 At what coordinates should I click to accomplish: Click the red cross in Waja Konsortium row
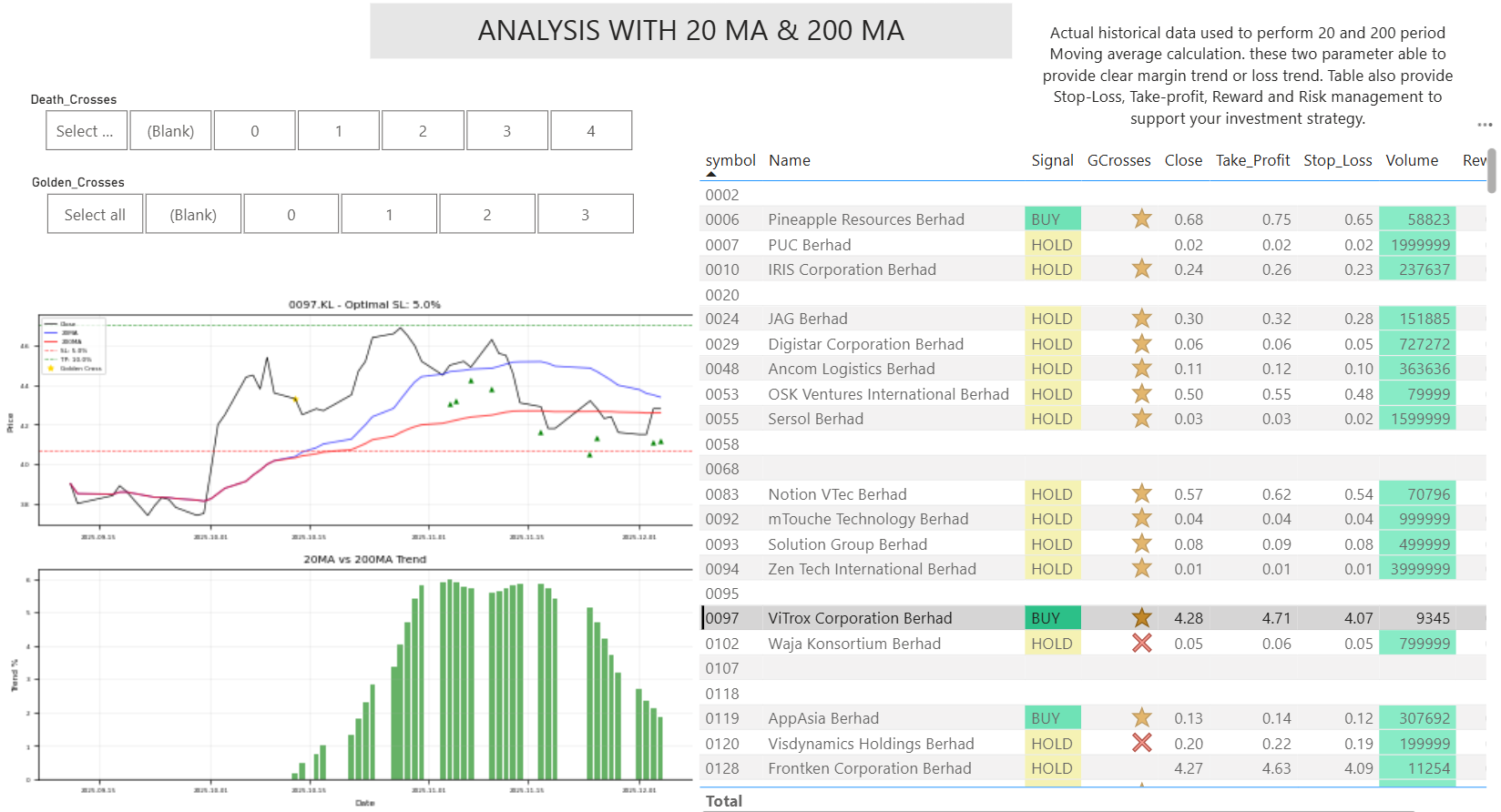click(1141, 644)
